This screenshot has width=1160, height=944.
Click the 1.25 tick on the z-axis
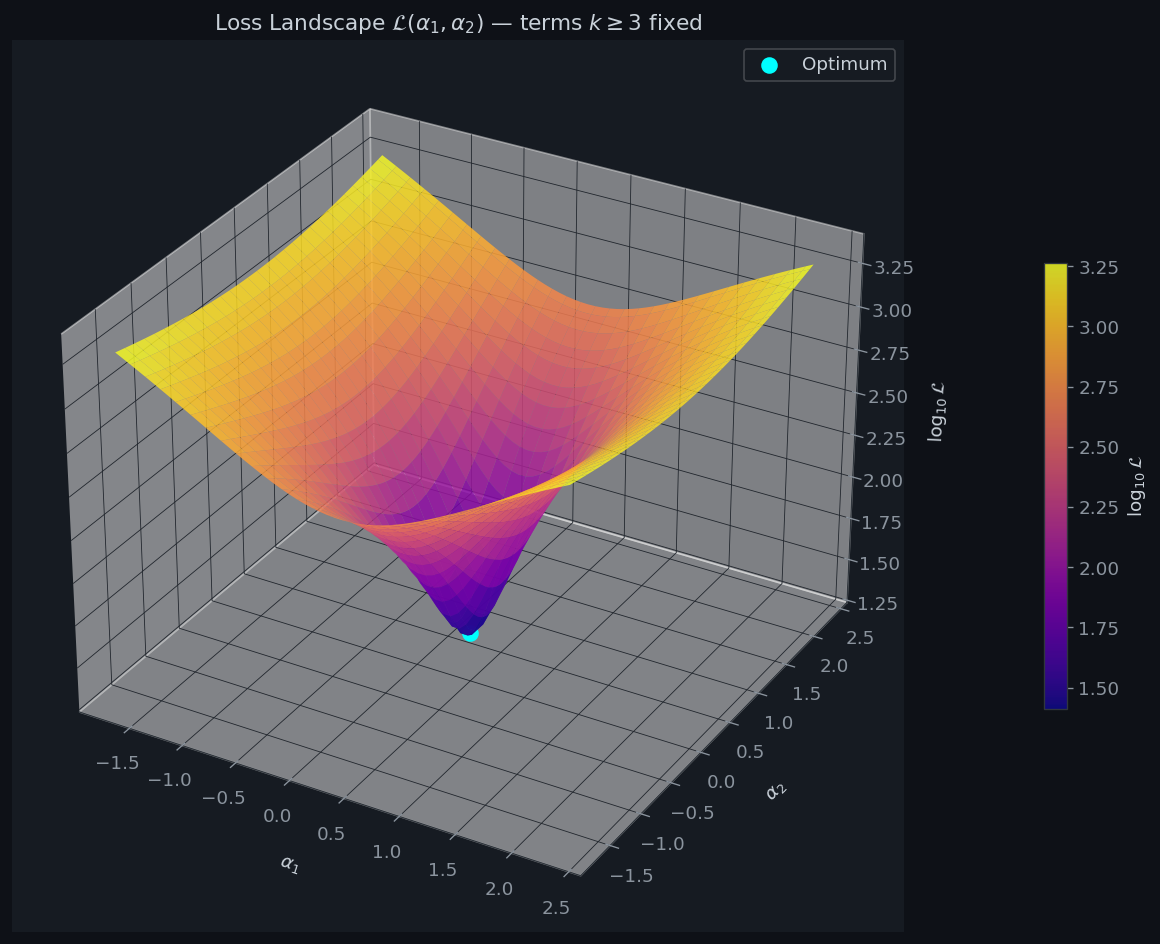pos(880,603)
